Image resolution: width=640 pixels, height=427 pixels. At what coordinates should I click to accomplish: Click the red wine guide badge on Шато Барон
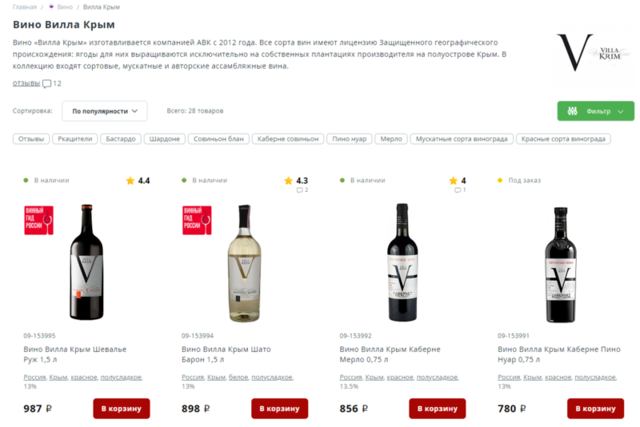click(x=195, y=220)
